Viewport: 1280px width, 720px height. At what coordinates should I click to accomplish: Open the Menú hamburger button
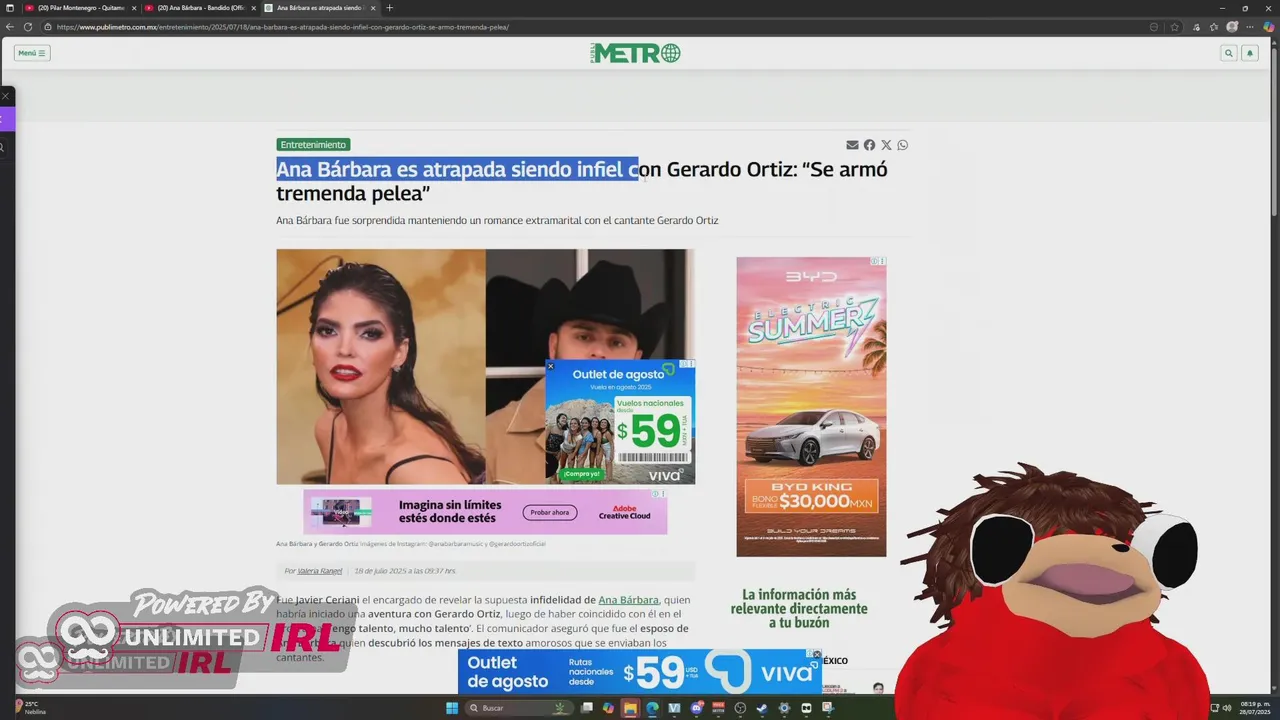pos(32,53)
